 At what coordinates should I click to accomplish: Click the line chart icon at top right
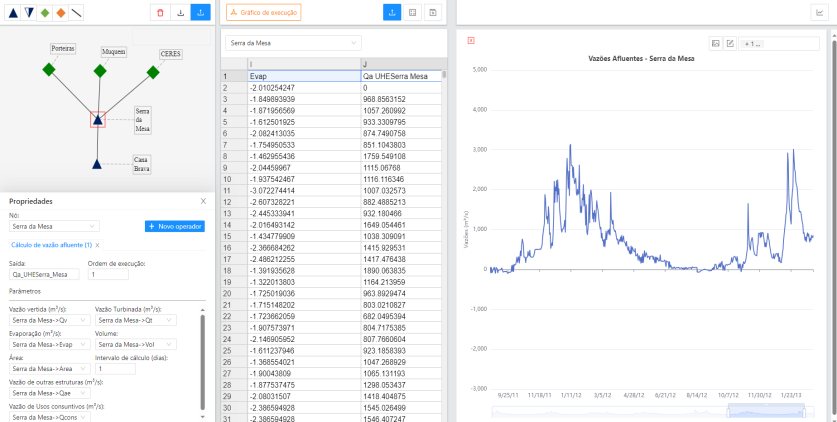point(819,12)
